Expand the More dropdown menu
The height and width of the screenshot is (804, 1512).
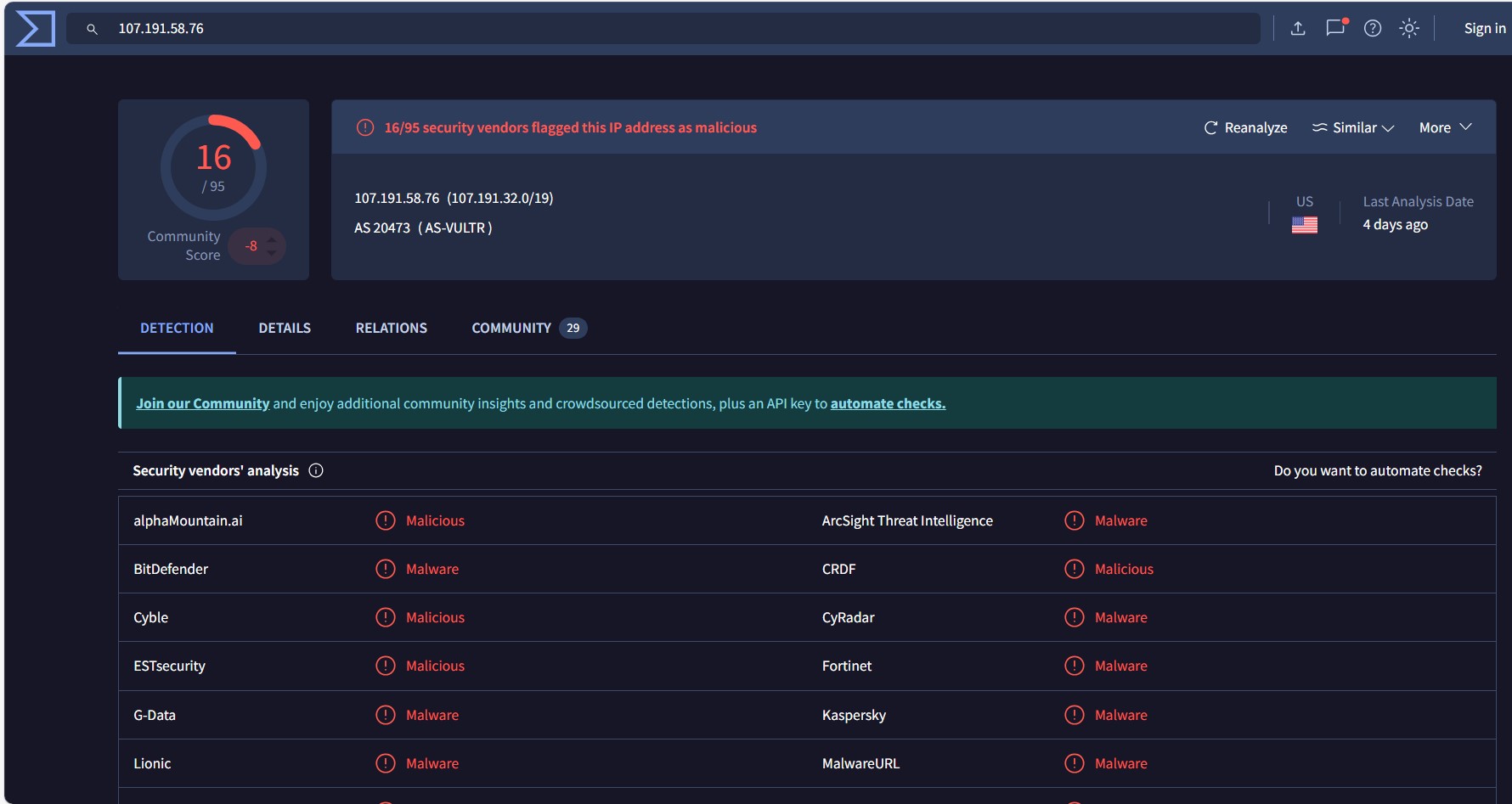(x=1446, y=127)
